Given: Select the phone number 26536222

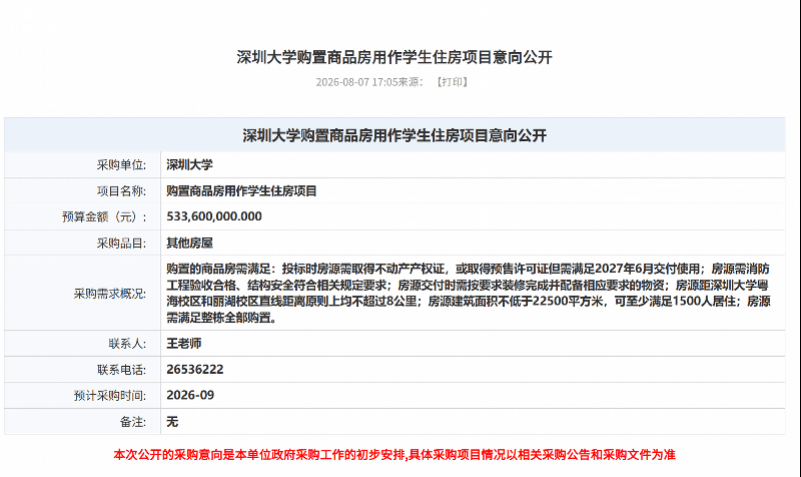Looking at the screenshot, I should [195, 370].
